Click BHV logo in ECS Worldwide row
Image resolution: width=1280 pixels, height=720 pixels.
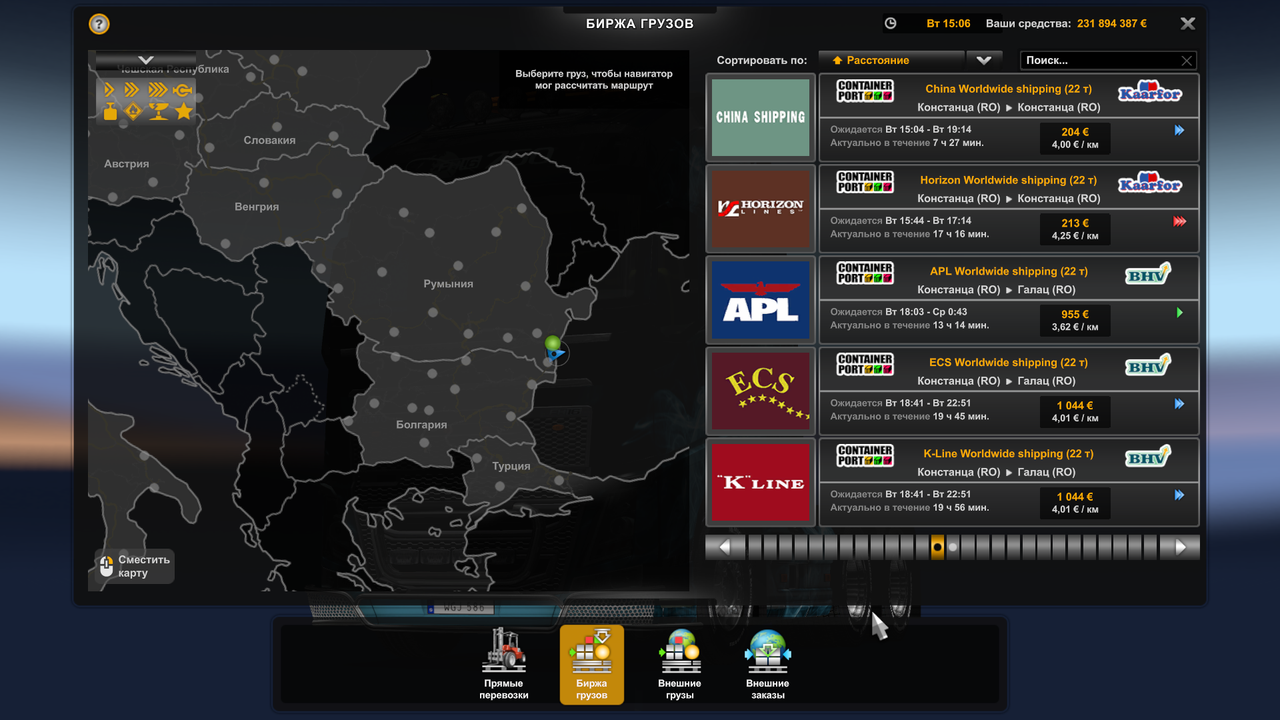(1148, 364)
